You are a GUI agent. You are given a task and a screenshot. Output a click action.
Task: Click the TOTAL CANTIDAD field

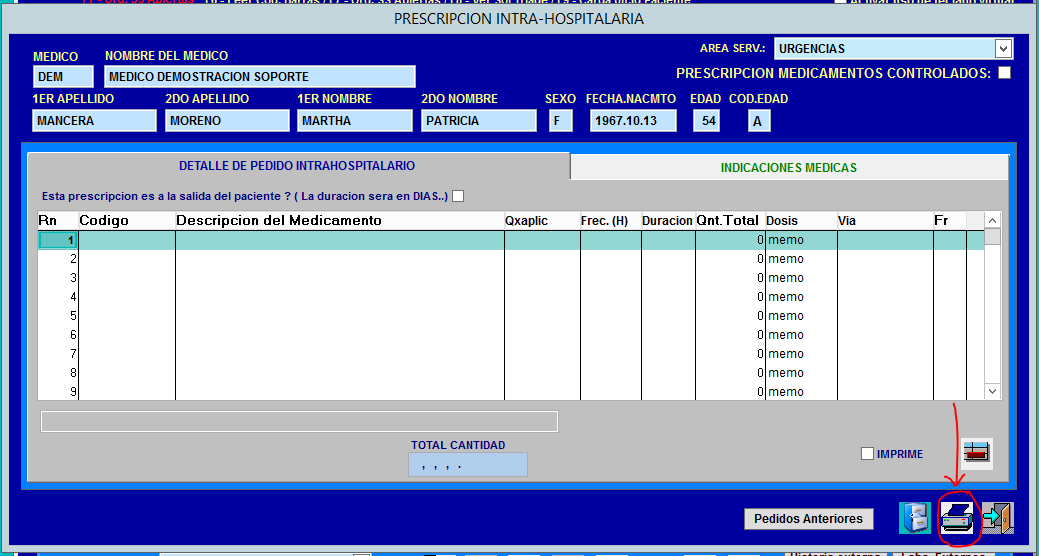click(468, 465)
